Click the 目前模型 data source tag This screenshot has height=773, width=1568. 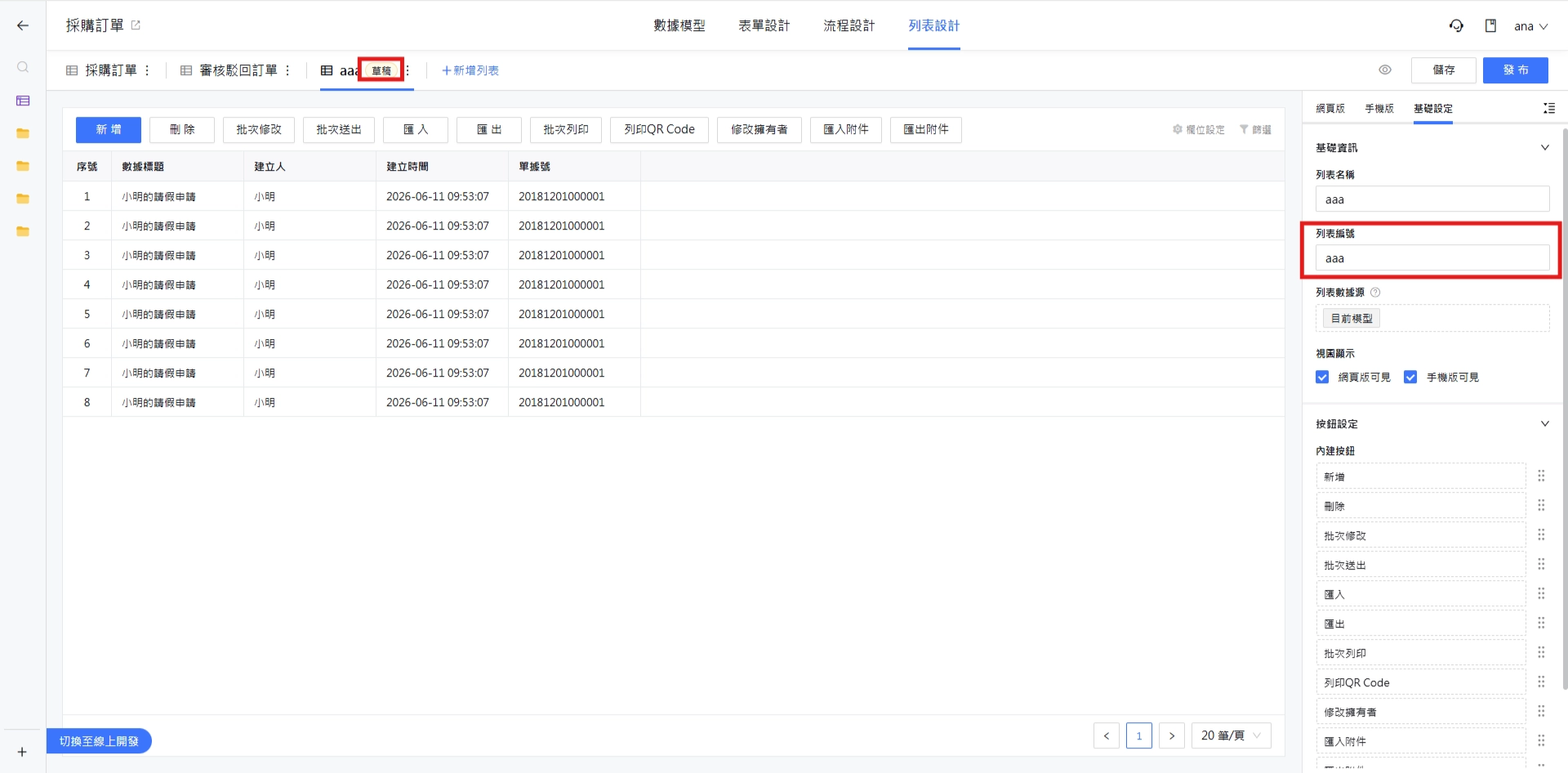(1352, 318)
